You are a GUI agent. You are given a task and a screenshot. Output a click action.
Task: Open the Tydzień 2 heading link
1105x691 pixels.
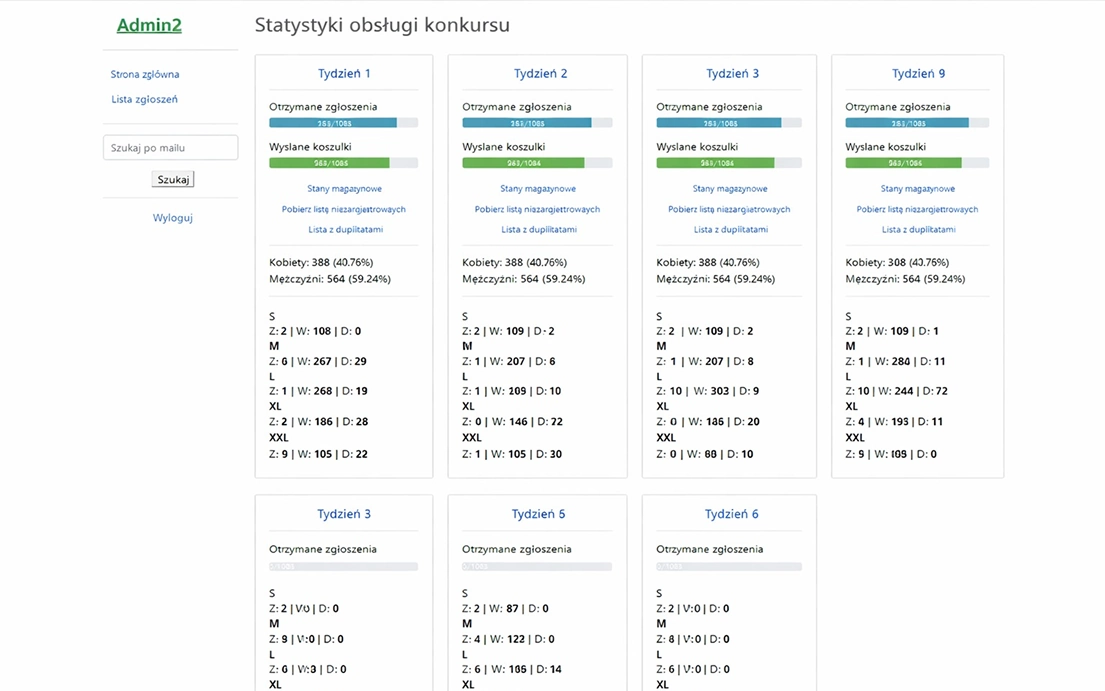541,73
